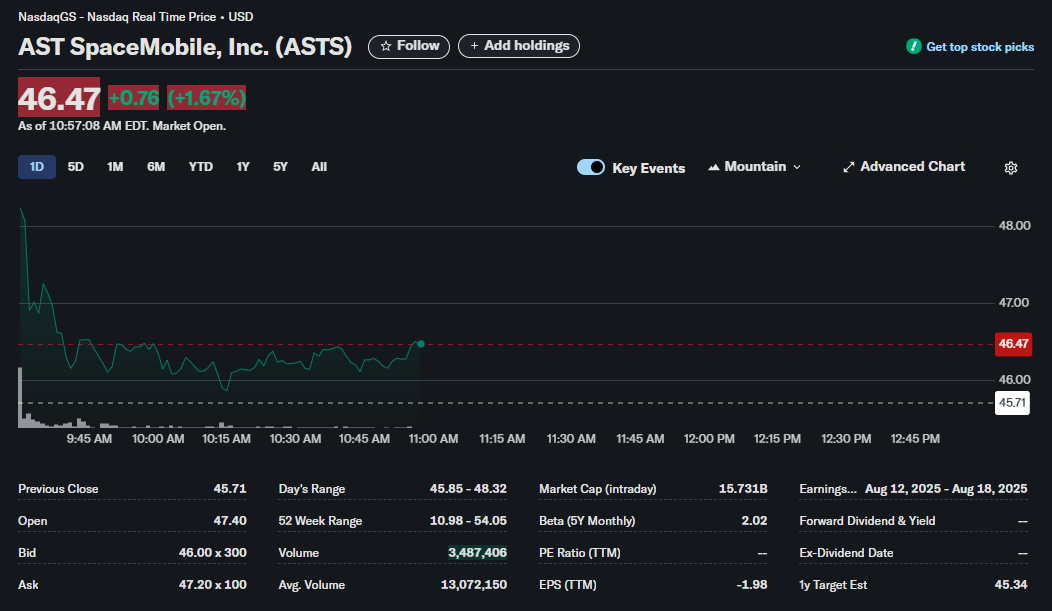Click the Market Cap (intraday) label
The height and width of the screenshot is (611, 1052).
tap(598, 489)
